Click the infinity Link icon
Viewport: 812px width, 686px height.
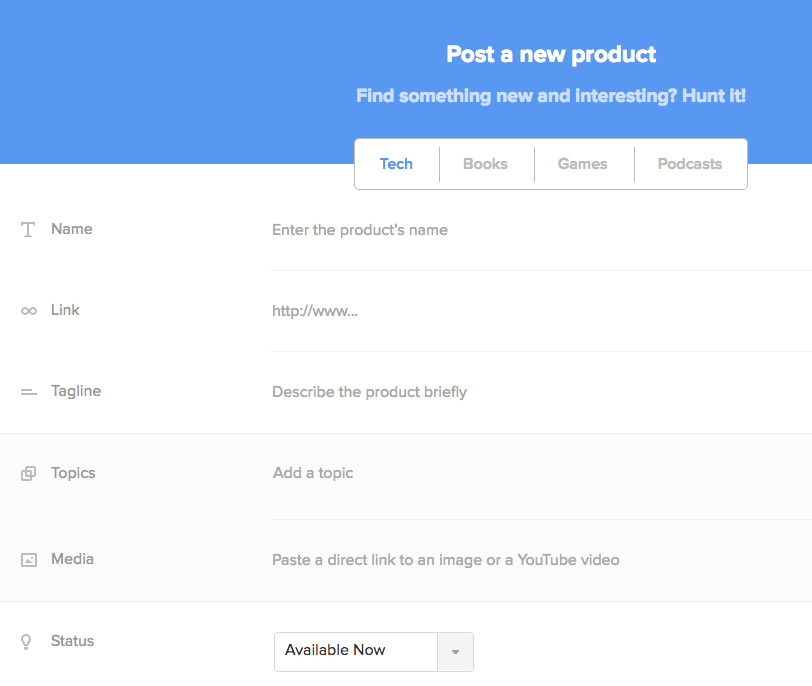(28, 311)
